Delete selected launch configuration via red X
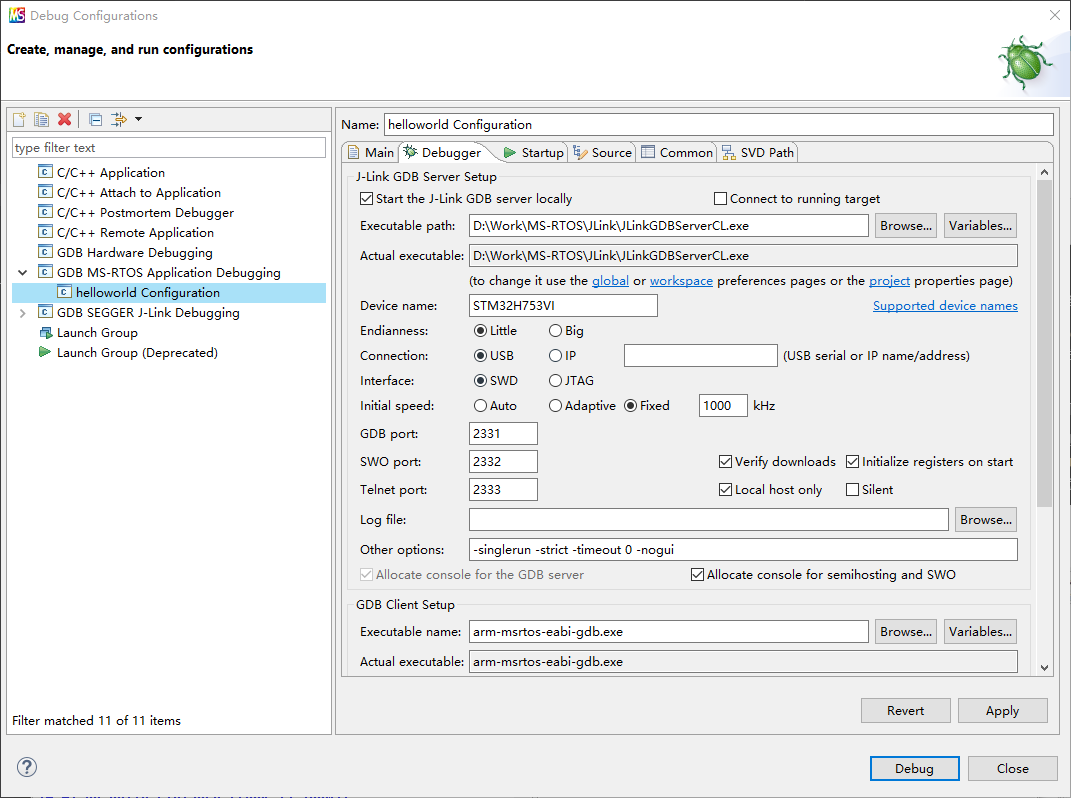 pos(65,119)
